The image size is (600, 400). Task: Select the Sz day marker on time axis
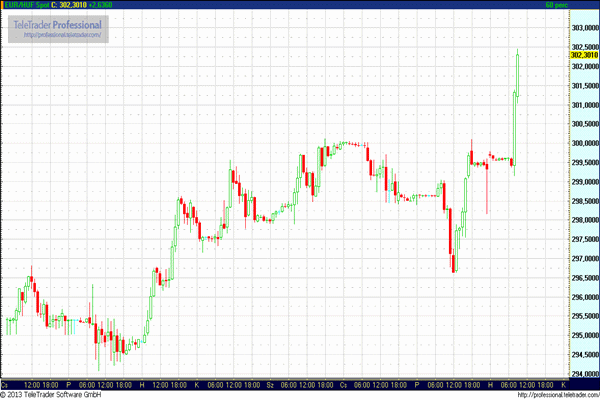pos(272,384)
